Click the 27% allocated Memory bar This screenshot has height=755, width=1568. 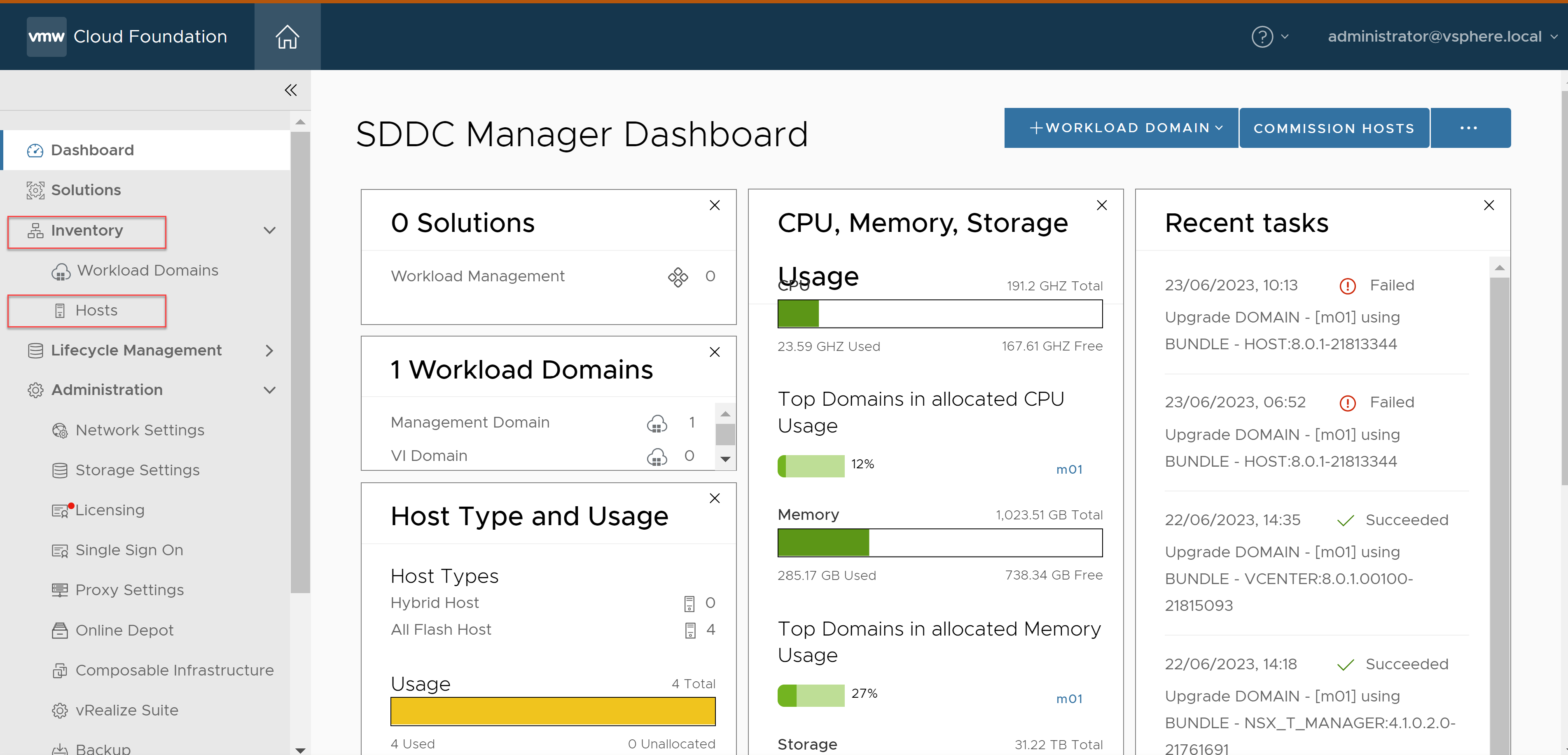click(811, 695)
